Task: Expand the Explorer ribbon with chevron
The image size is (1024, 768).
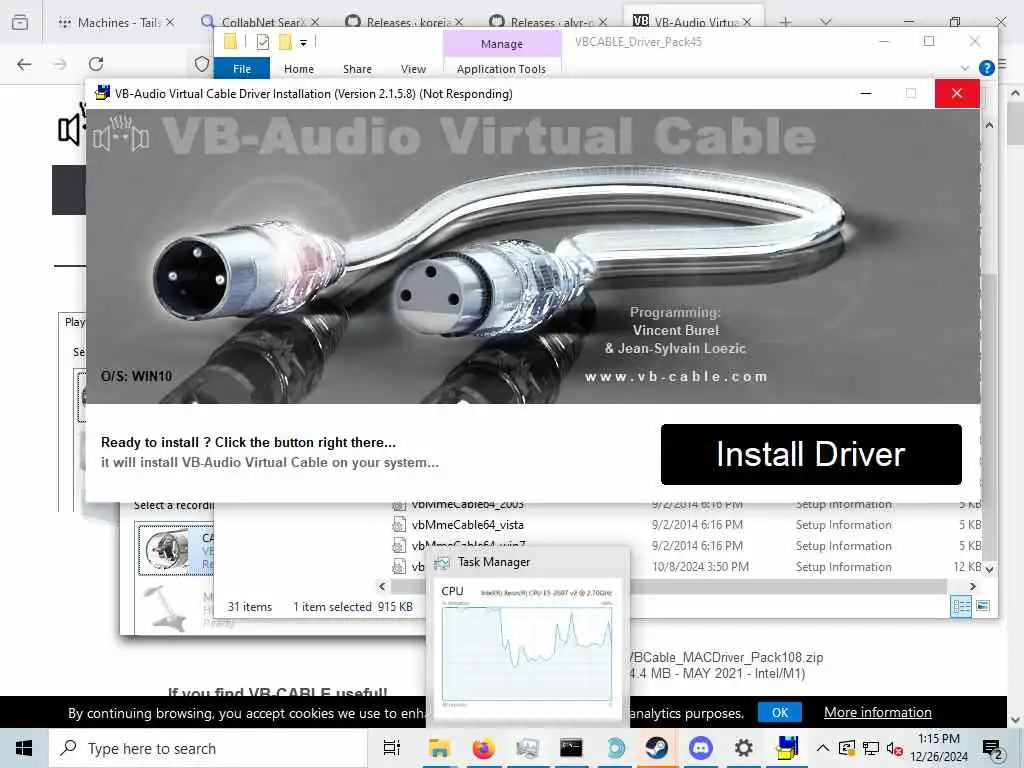Action: pyautogui.click(x=965, y=68)
